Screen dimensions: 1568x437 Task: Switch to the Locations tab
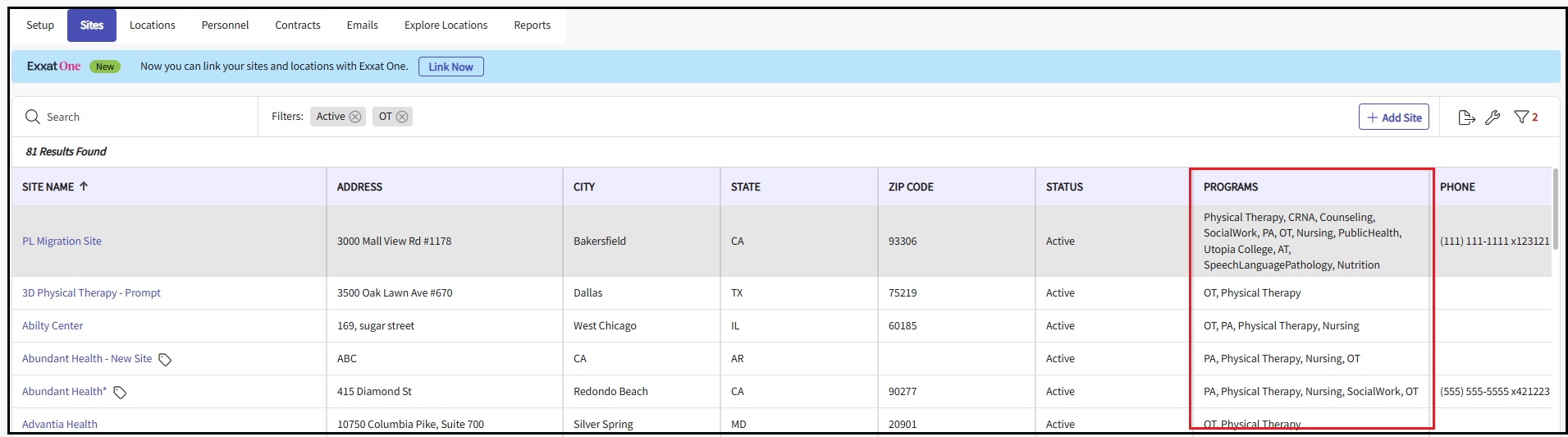(152, 25)
